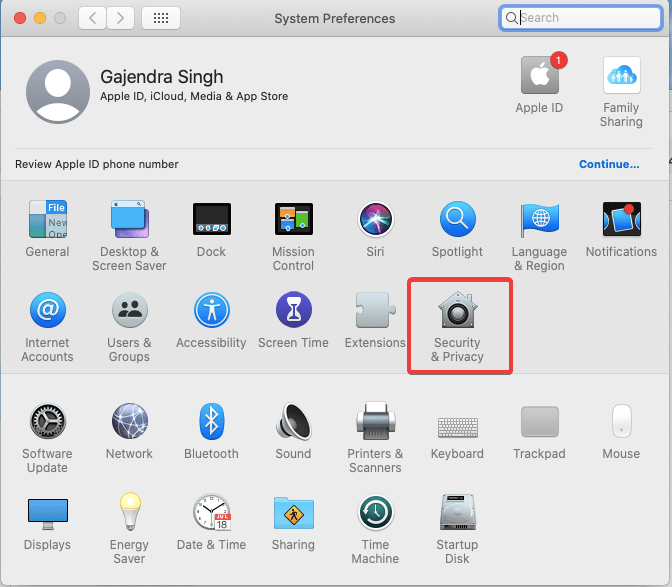Image resolution: width=672 pixels, height=587 pixels.
Task: Click the back navigation arrow
Action: point(93,18)
